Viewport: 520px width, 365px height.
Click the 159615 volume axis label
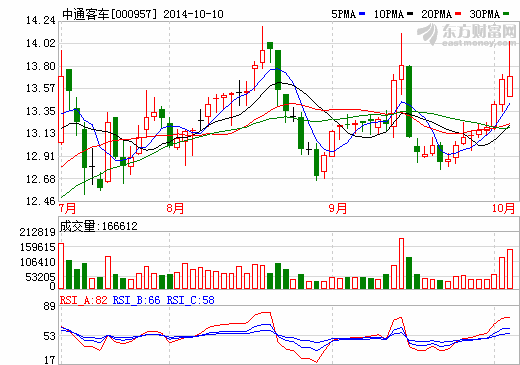click(x=38, y=247)
